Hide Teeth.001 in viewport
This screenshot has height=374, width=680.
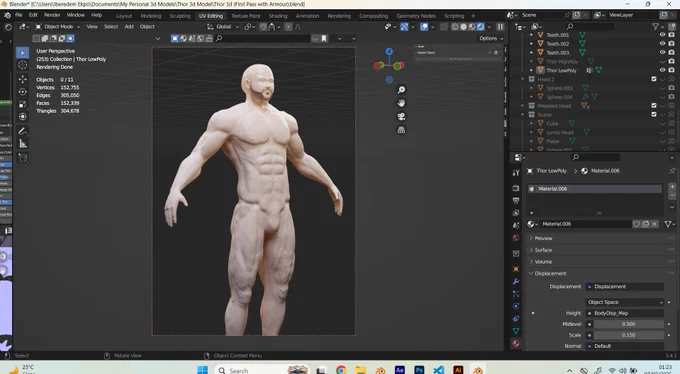point(662,35)
